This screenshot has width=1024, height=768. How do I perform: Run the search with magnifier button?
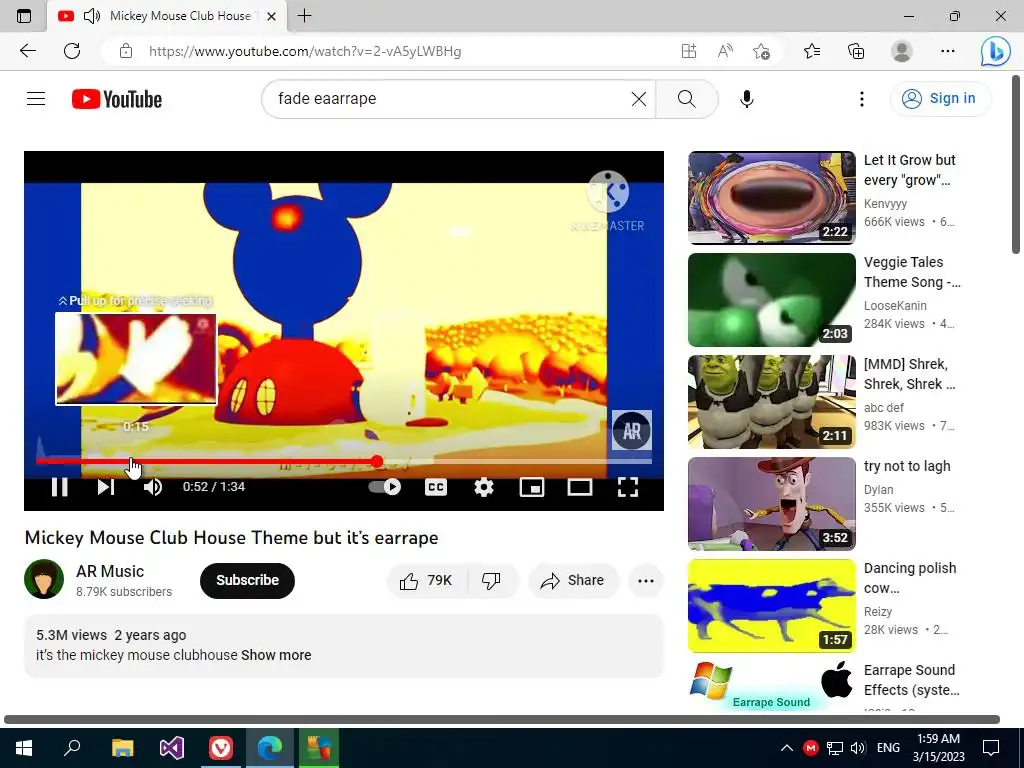pyautogui.click(x=686, y=99)
